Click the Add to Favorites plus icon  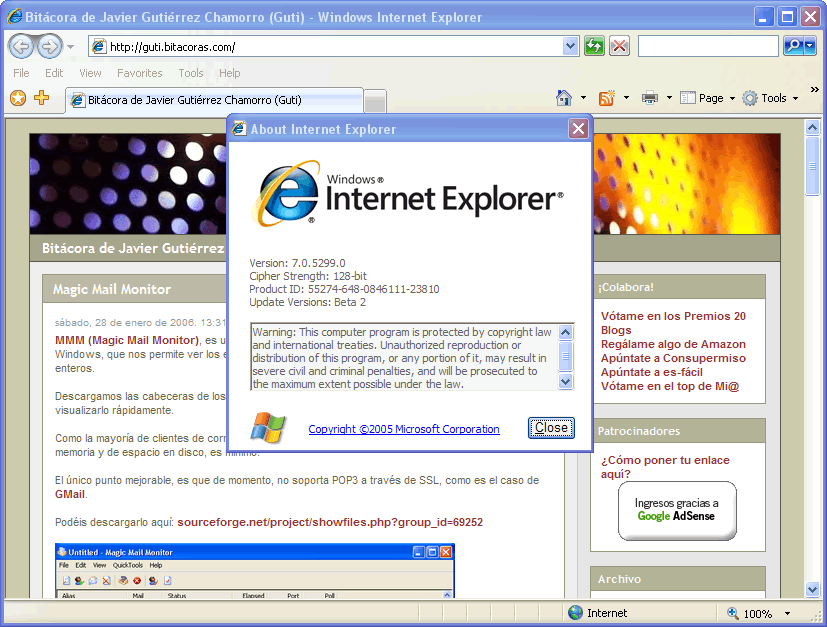[x=41, y=98]
